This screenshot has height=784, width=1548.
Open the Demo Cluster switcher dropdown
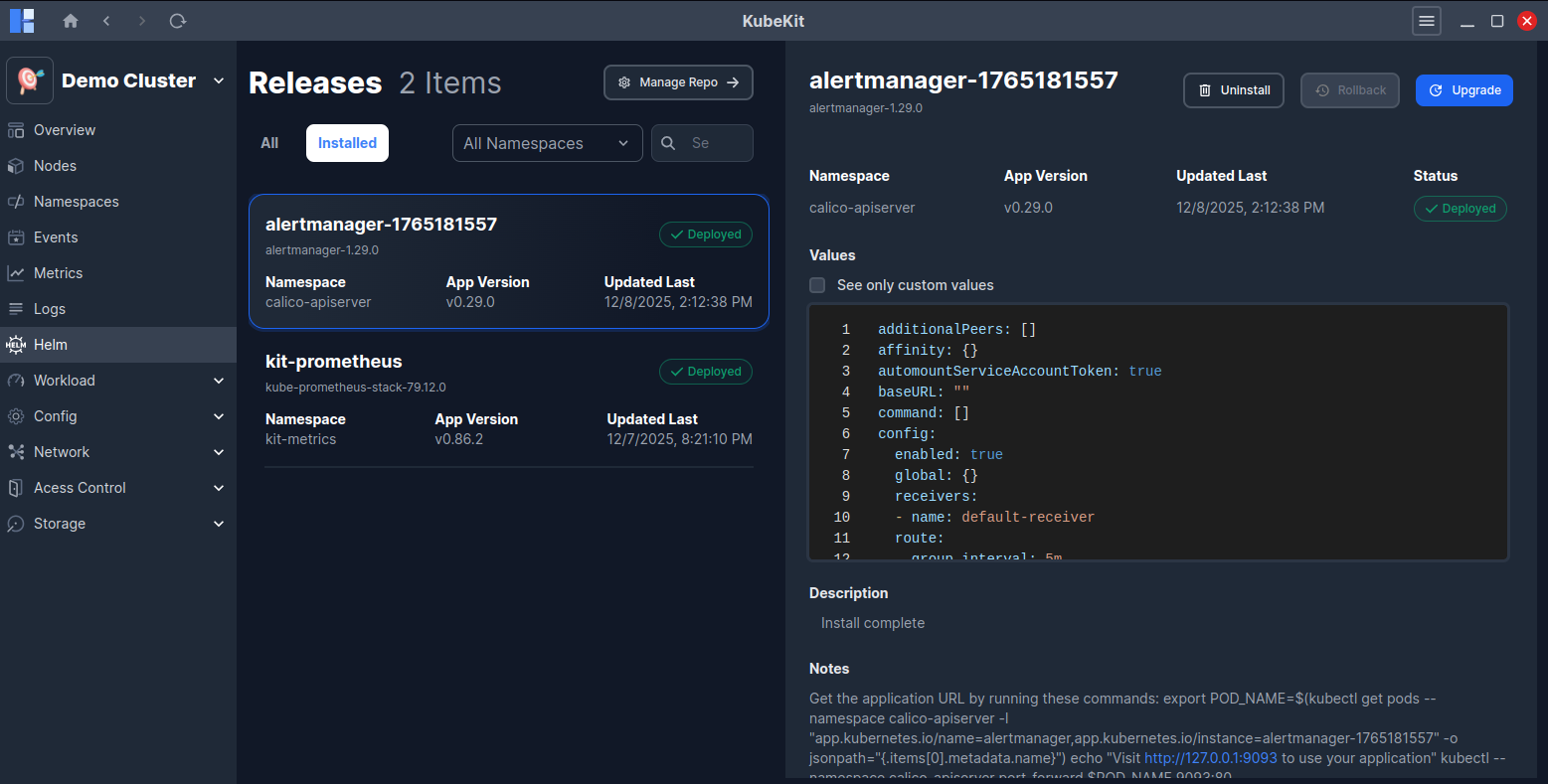(219, 80)
